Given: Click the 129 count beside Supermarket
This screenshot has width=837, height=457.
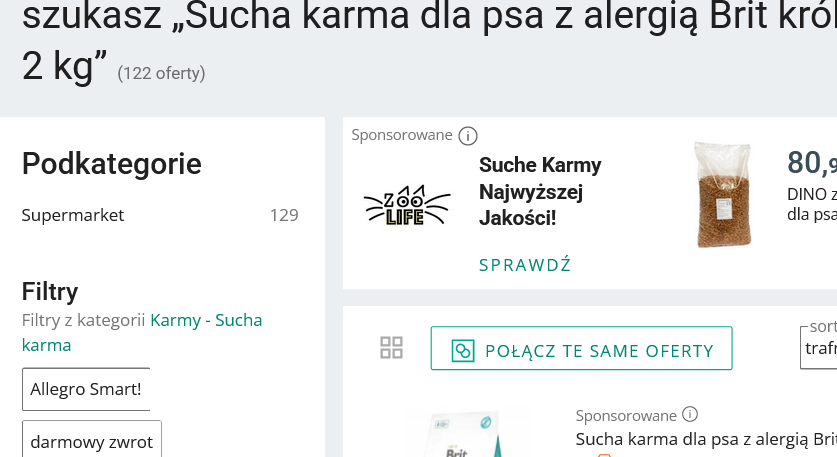Looking at the screenshot, I should (x=284, y=215).
